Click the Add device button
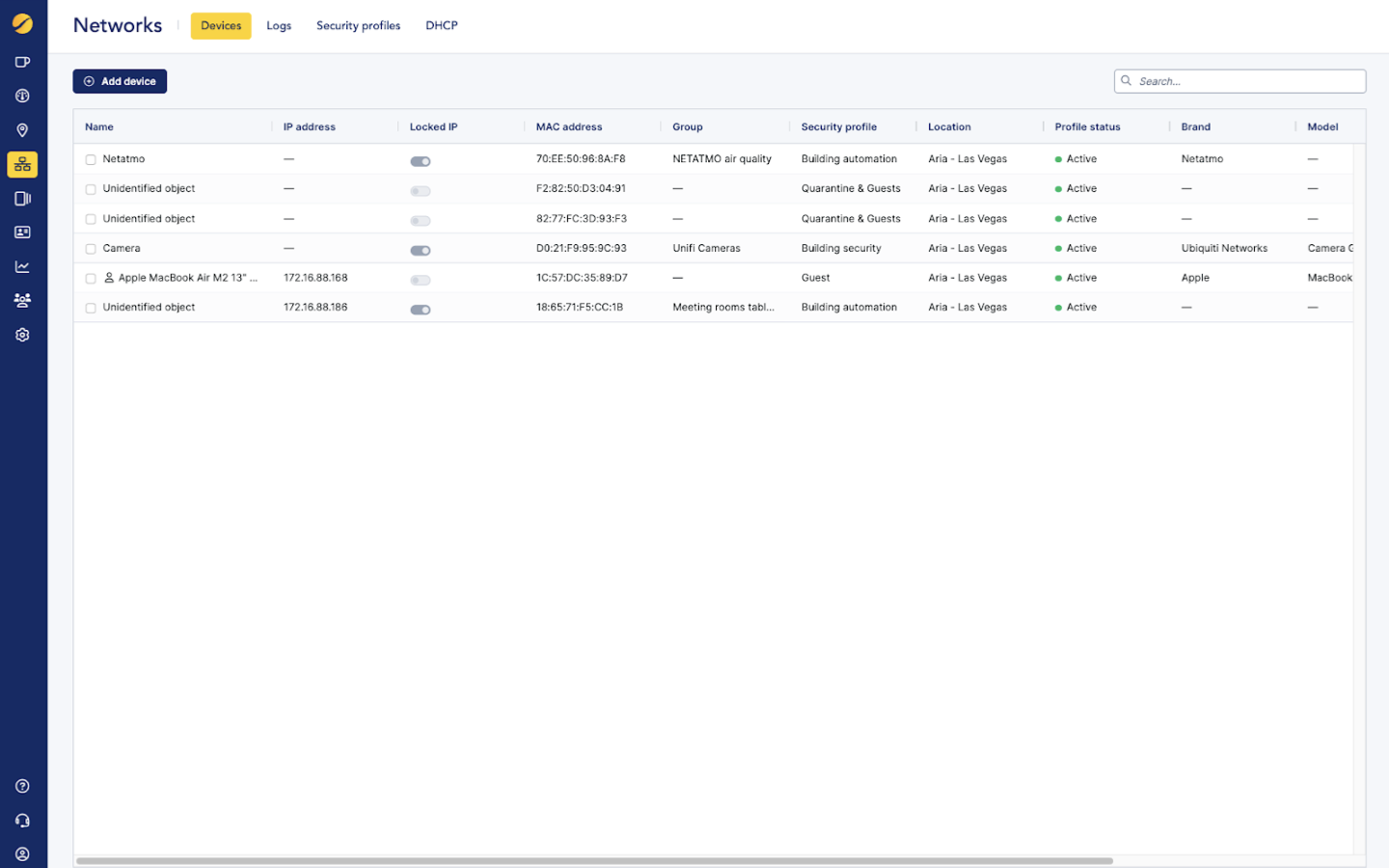 [120, 81]
